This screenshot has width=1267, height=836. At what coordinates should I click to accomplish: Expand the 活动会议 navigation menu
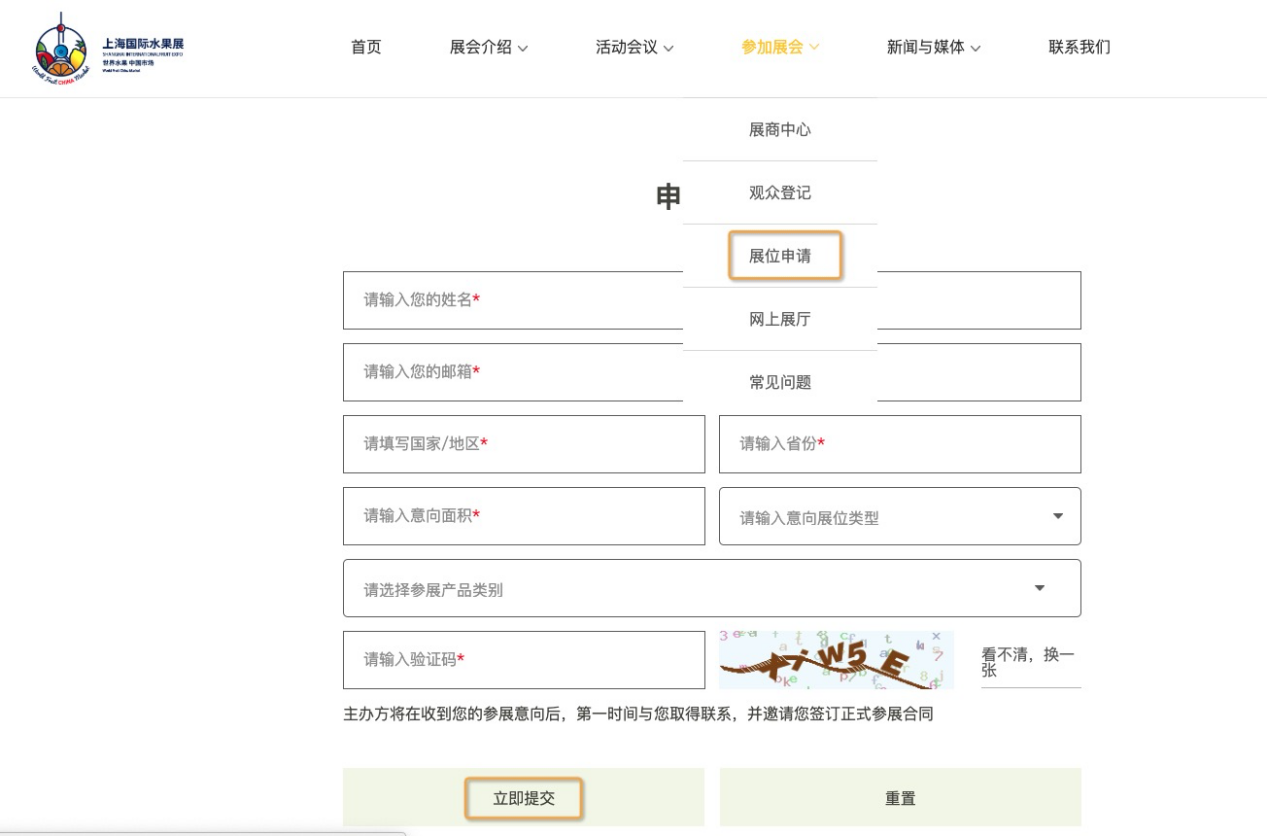point(634,47)
